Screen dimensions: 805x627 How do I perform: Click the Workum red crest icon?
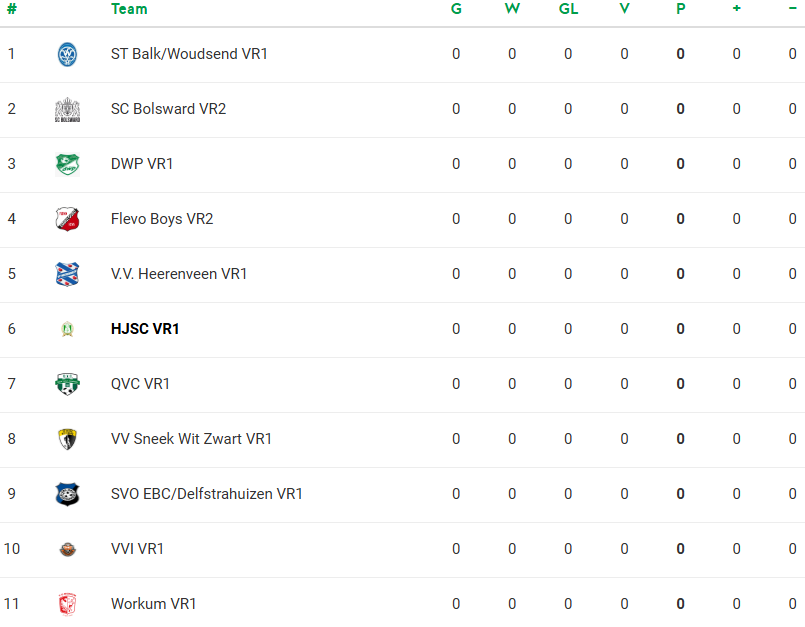click(x=67, y=604)
